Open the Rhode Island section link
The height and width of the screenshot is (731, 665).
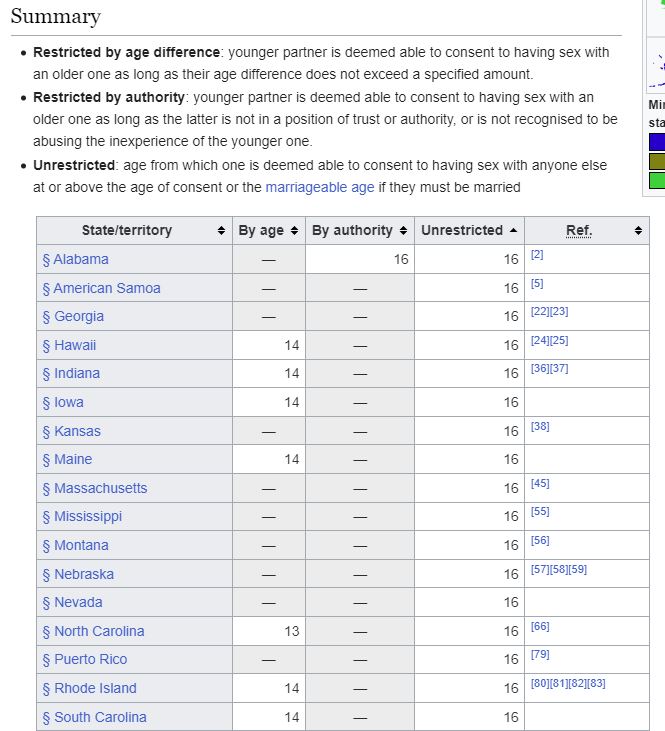90,688
